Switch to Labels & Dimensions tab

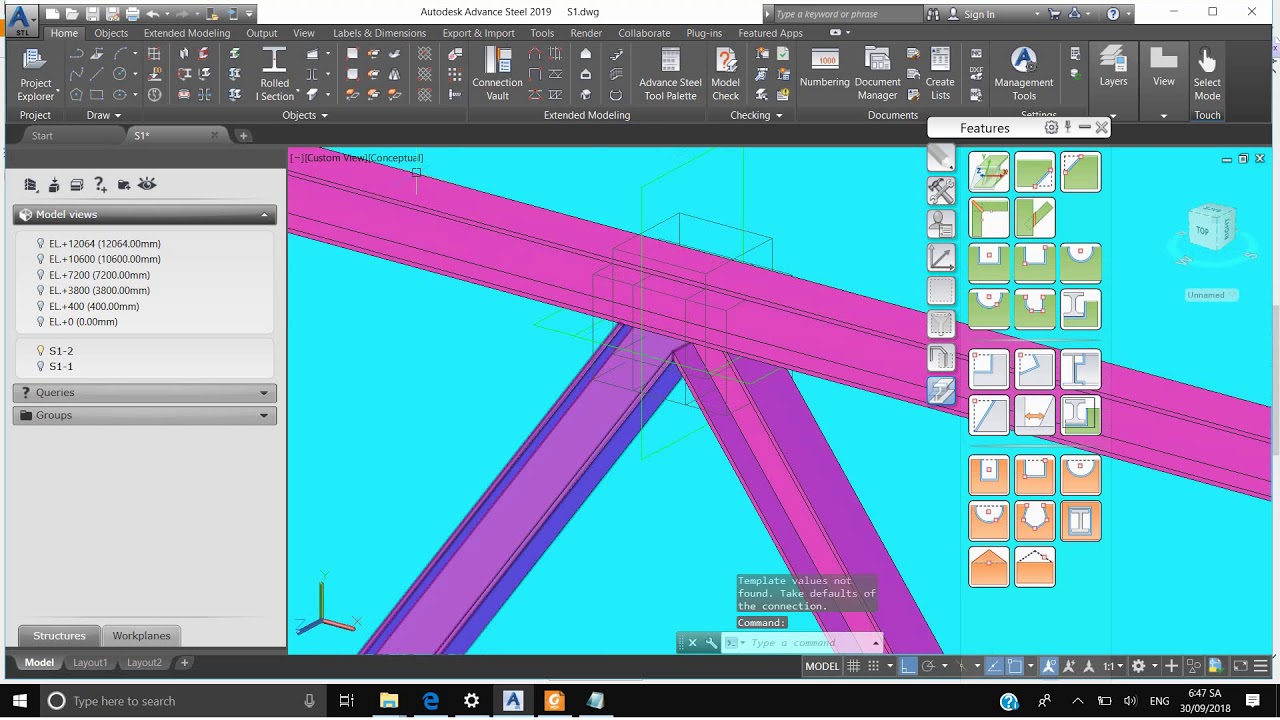pos(379,33)
